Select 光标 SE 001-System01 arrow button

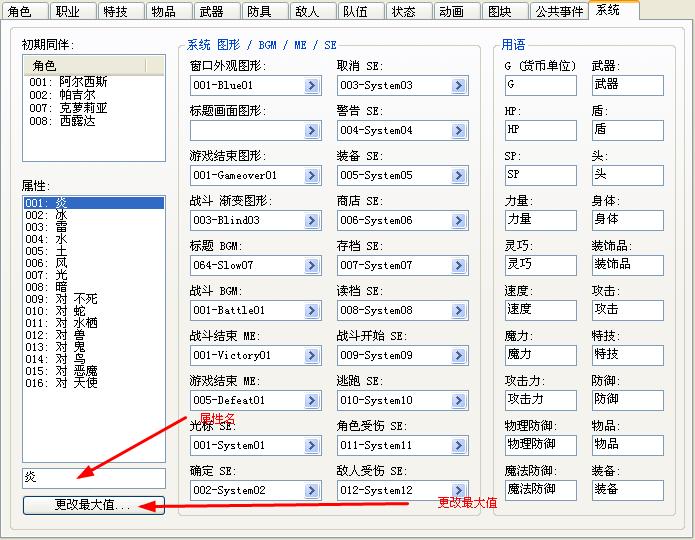click(312, 446)
